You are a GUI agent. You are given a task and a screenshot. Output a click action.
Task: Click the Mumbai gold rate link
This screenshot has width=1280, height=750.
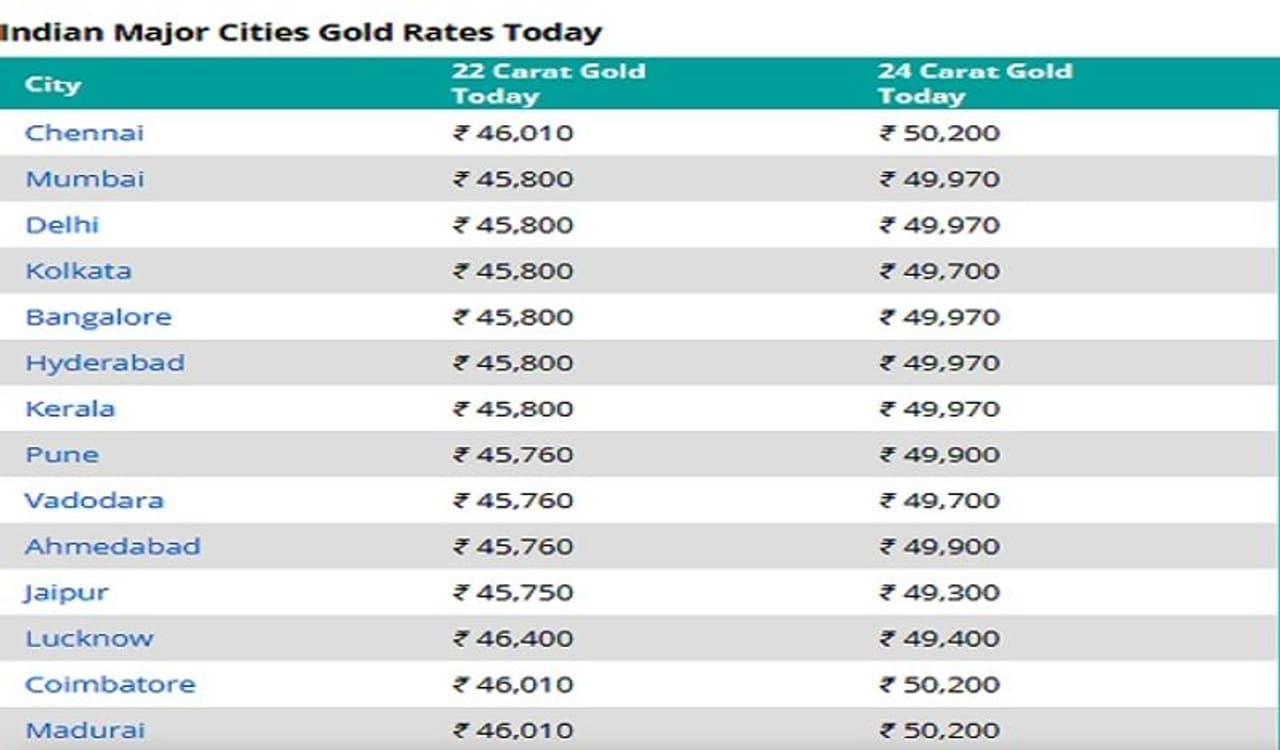tap(84, 179)
